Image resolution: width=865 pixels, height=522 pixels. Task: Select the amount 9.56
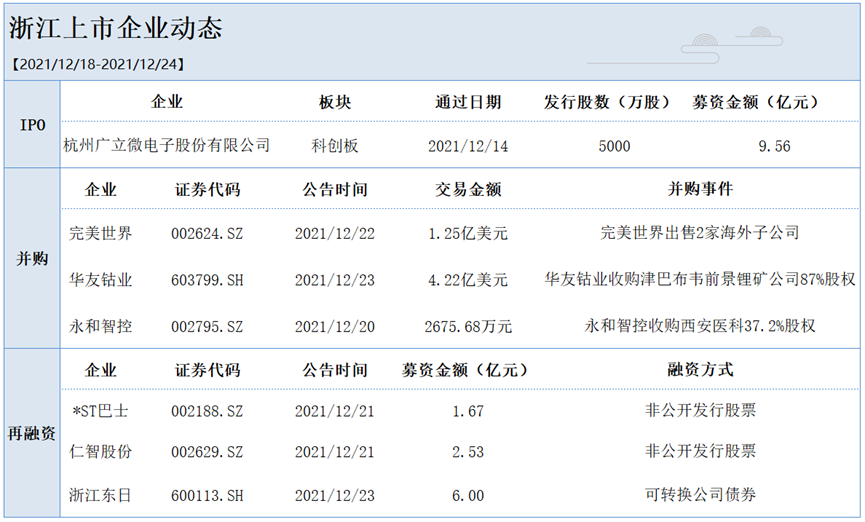point(775,146)
